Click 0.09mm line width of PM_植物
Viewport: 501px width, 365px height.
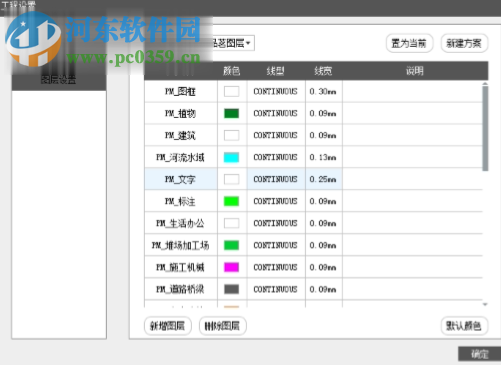point(323,113)
